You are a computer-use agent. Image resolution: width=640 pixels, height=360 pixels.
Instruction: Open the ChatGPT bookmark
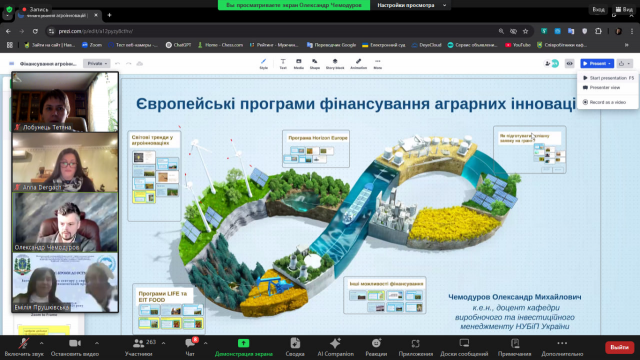click(x=178, y=45)
